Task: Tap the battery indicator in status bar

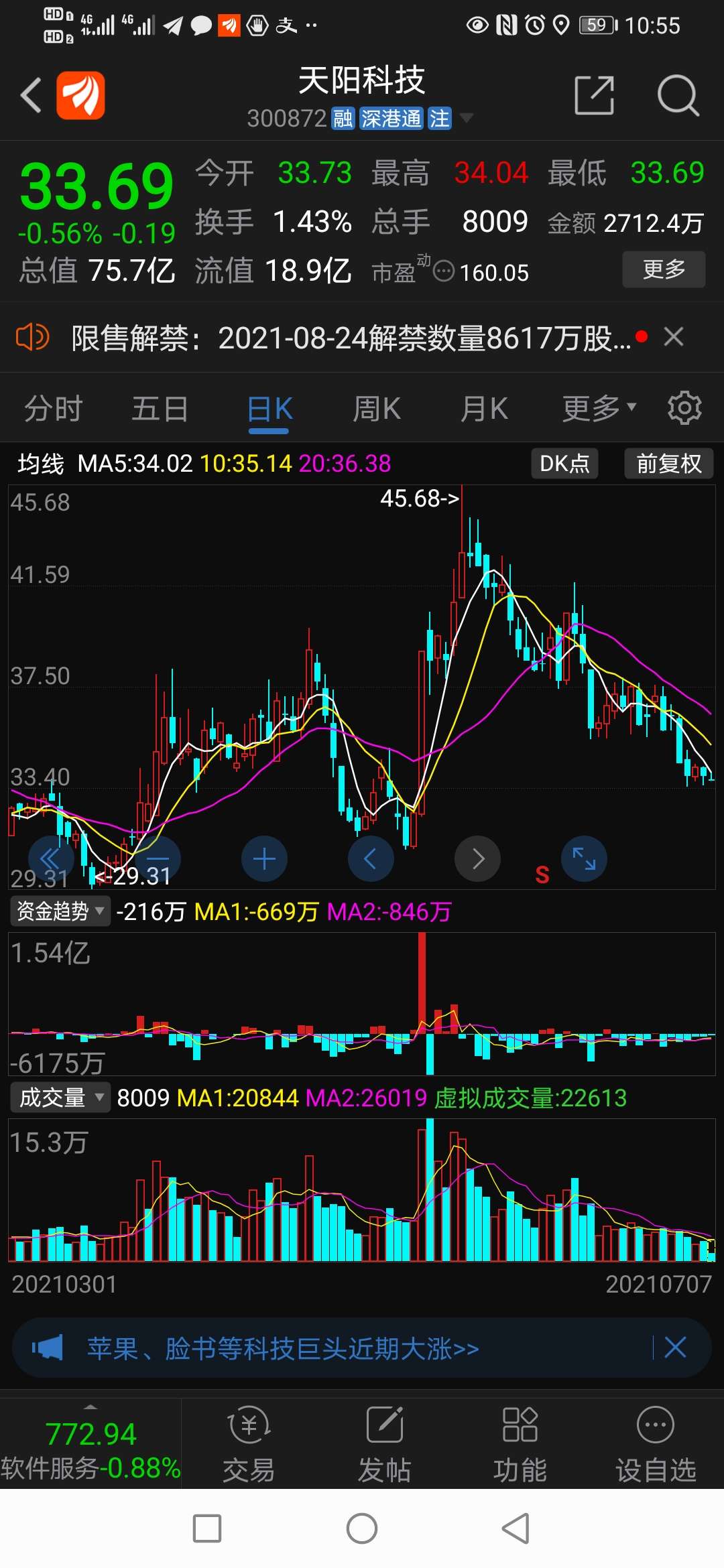Action: 599,25
